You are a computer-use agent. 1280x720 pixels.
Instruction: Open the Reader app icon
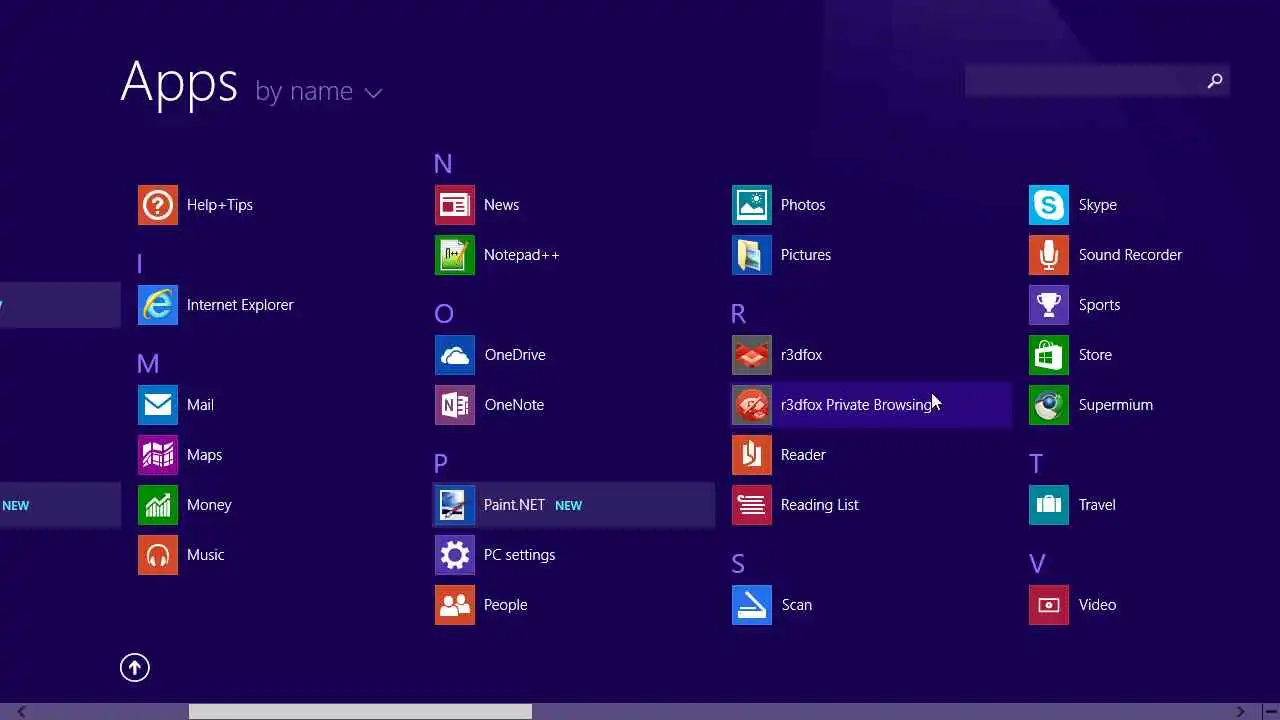tap(752, 455)
